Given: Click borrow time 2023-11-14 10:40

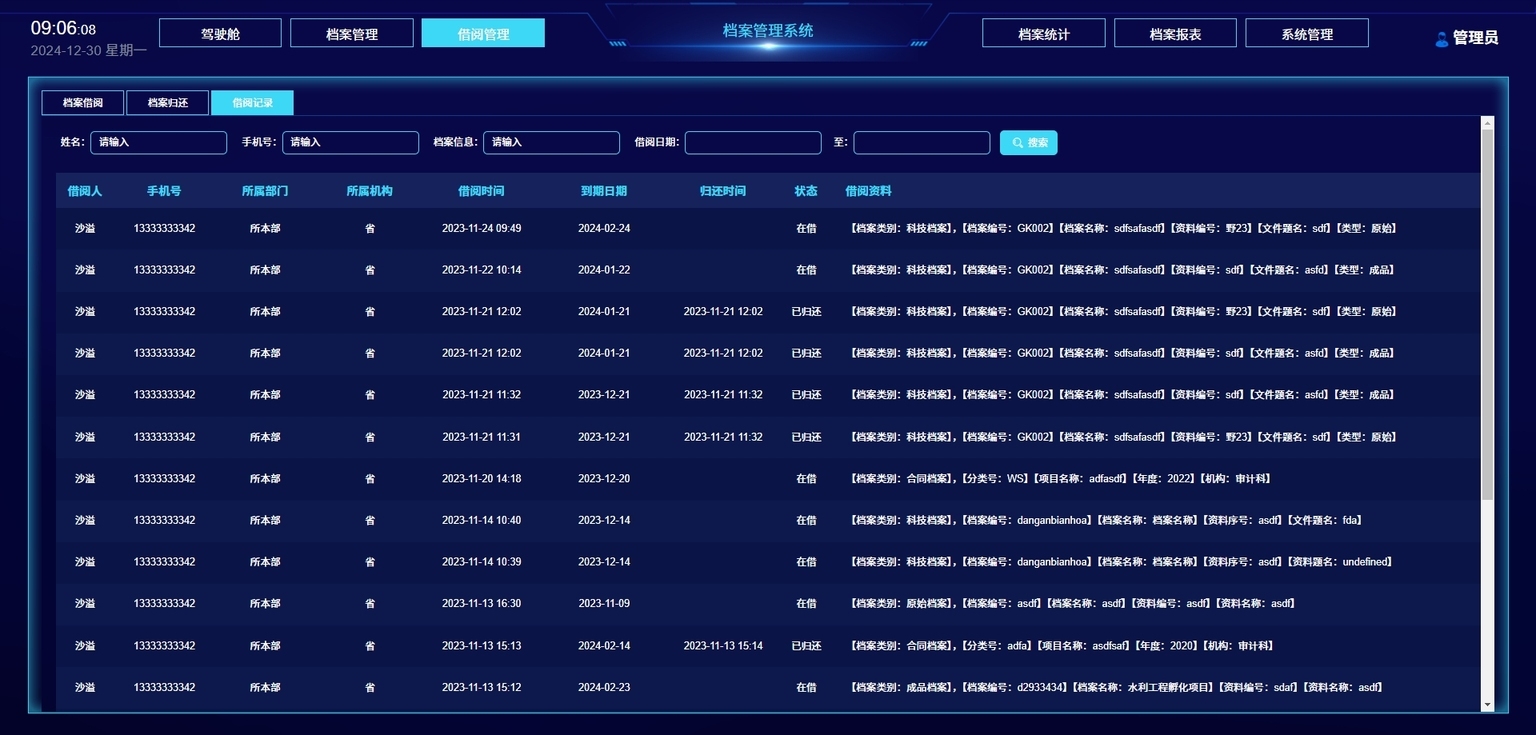Looking at the screenshot, I should coord(481,520).
